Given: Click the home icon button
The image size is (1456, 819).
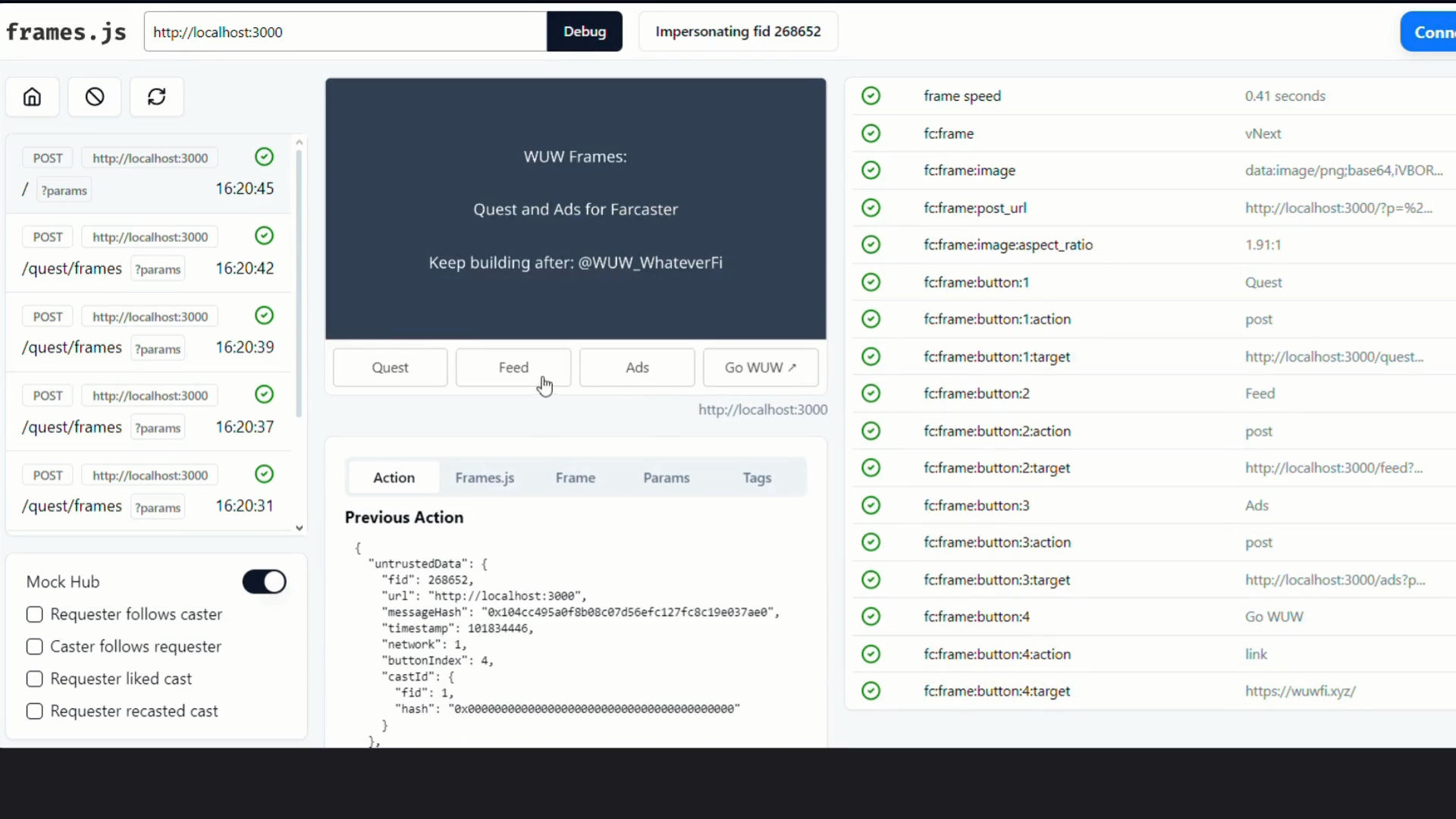Looking at the screenshot, I should [32, 97].
